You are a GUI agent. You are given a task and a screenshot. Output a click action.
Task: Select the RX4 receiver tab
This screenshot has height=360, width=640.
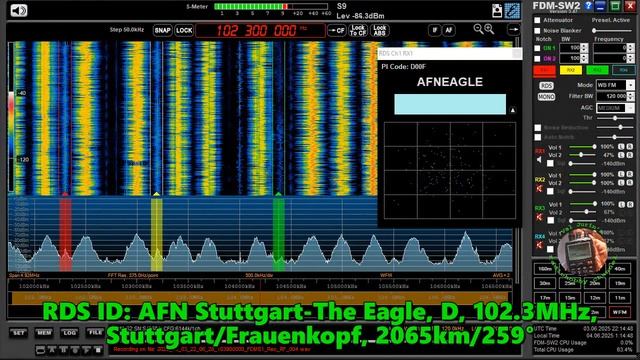623,71
